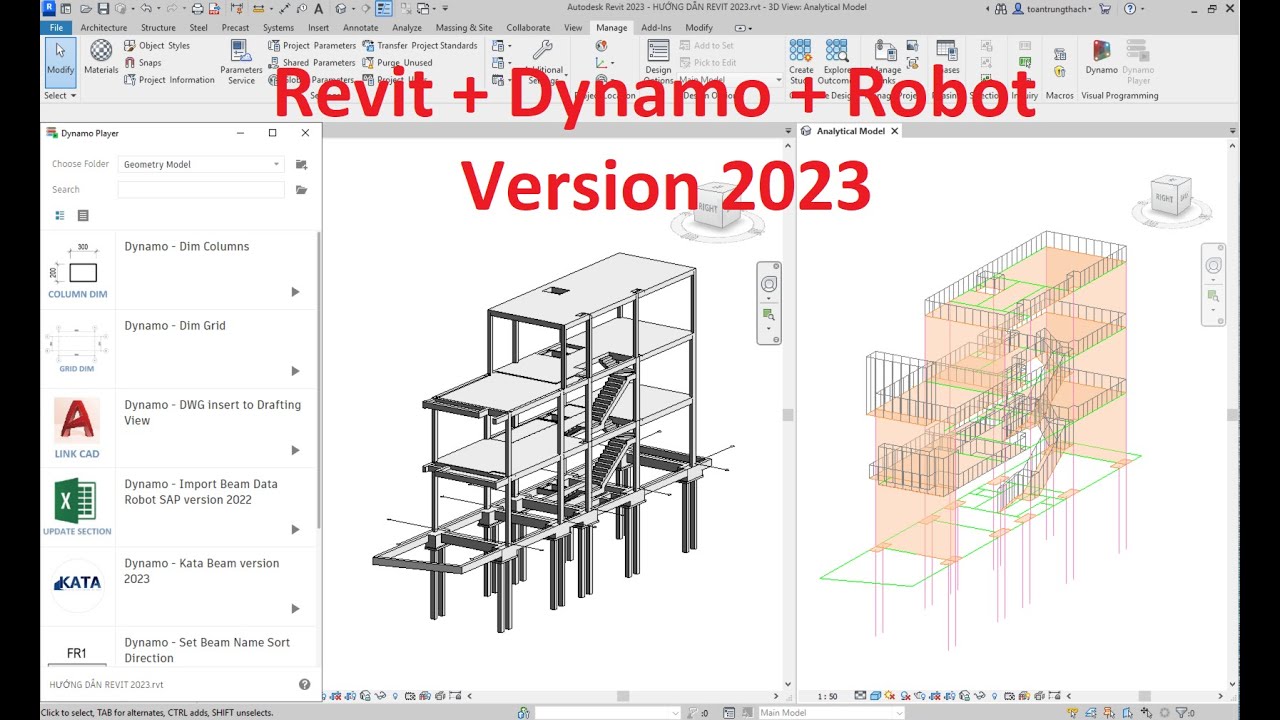1280x720 pixels.
Task: Run Dynamo - DWG insert to Drafting View
Action: click(x=295, y=450)
